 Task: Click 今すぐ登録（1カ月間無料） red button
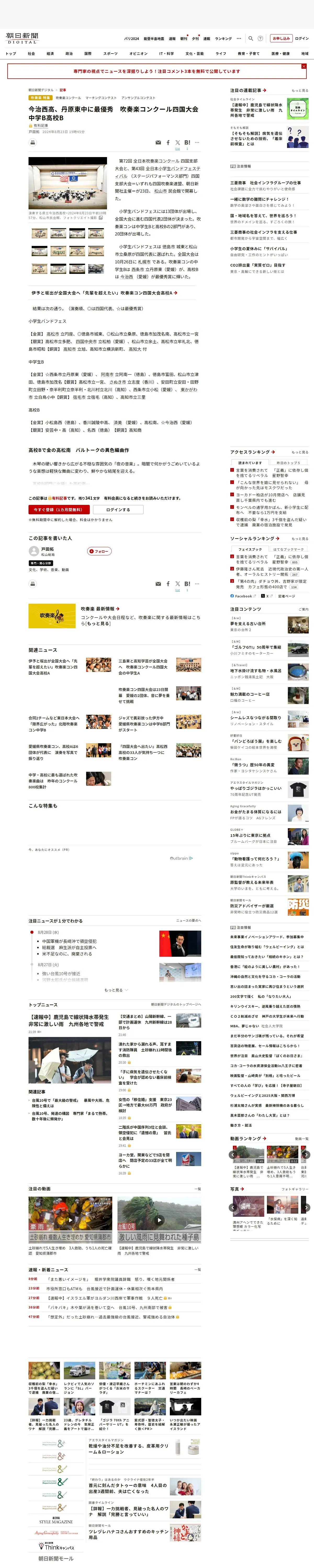click(x=59, y=510)
